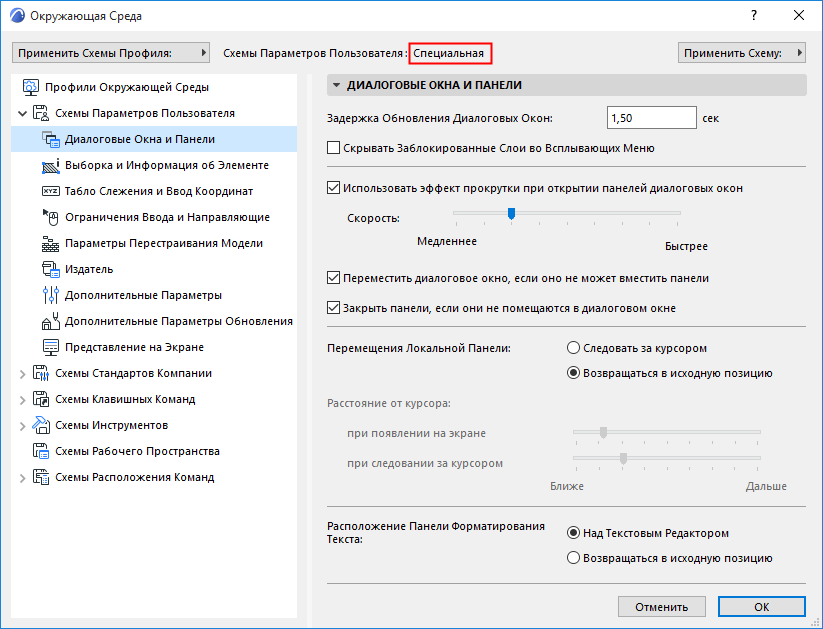Click the Представление на Экране monitor icon

click(51, 348)
